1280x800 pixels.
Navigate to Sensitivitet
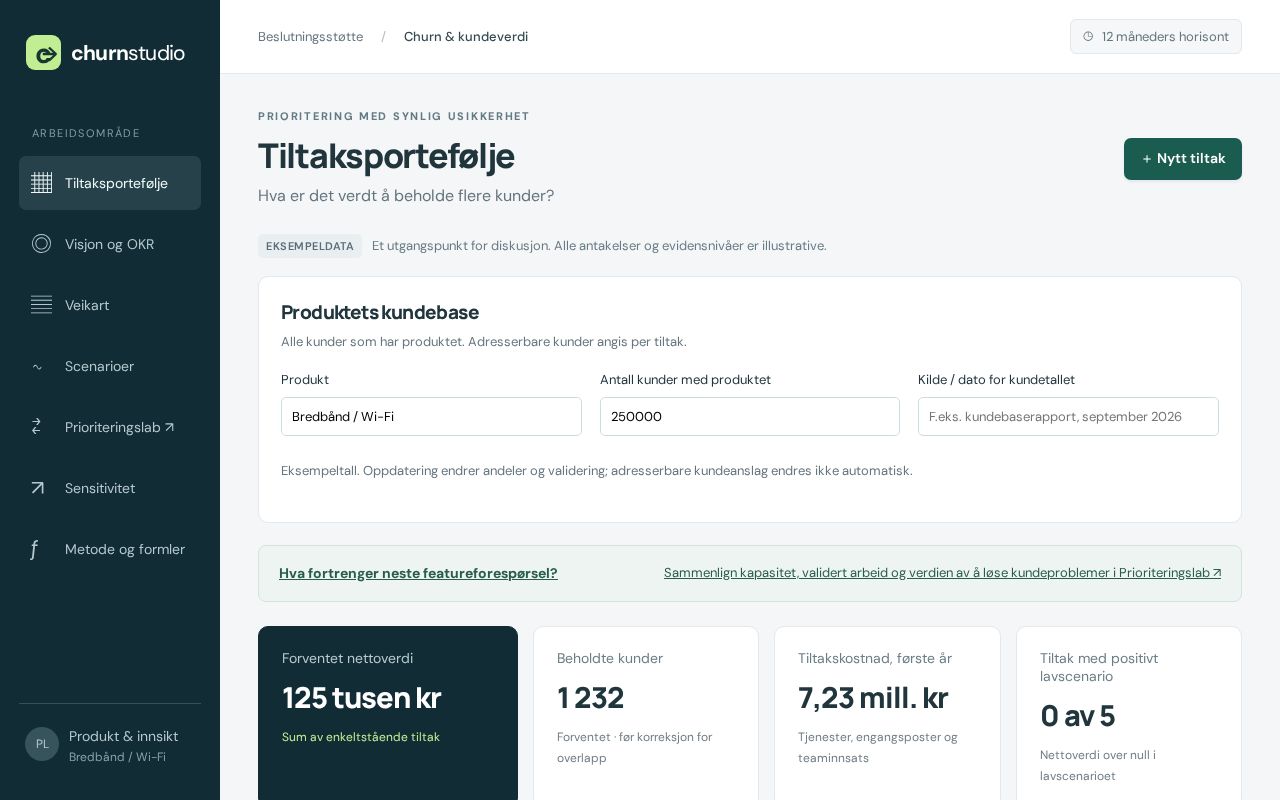coord(110,488)
